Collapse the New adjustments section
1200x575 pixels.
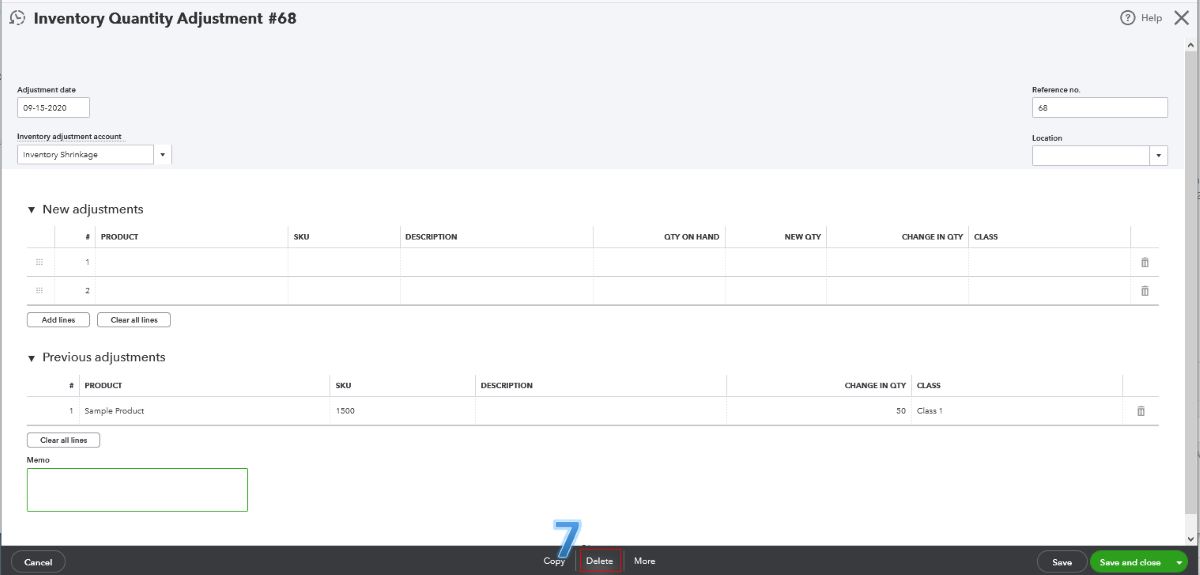(31, 210)
